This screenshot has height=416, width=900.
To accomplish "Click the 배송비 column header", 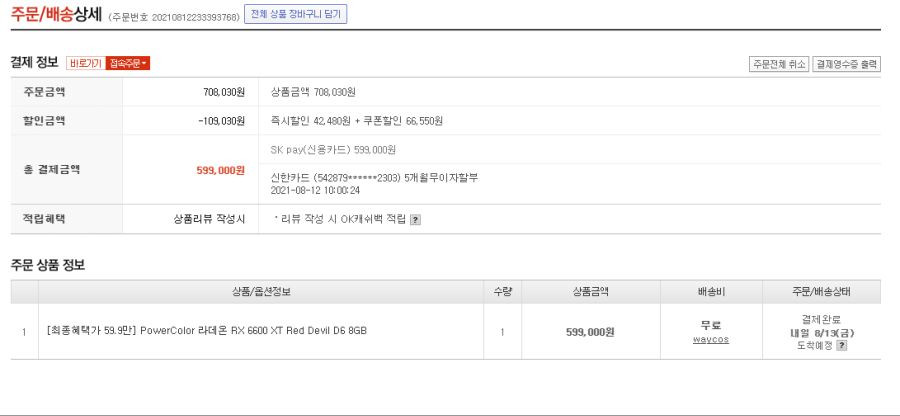I will pos(711,292).
